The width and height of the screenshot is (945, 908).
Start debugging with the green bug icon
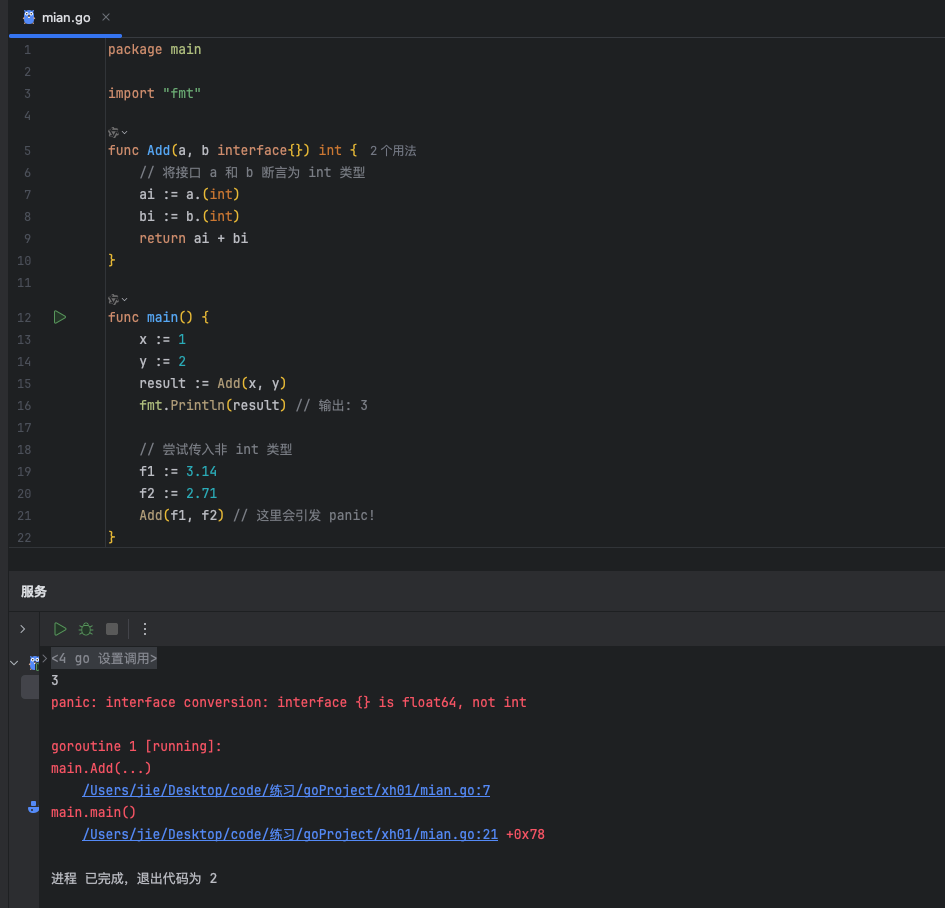[x=86, y=629]
